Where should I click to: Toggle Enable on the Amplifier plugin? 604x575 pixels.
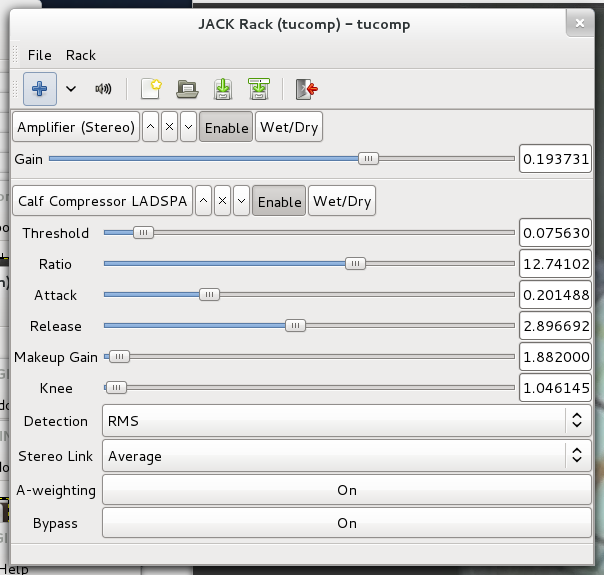tap(226, 127)
